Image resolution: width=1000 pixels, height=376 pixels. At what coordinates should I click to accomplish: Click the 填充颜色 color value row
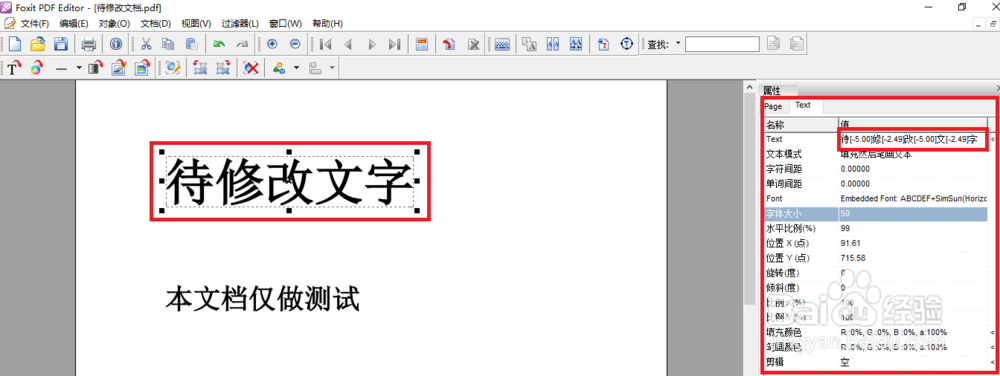coord(913,332)
